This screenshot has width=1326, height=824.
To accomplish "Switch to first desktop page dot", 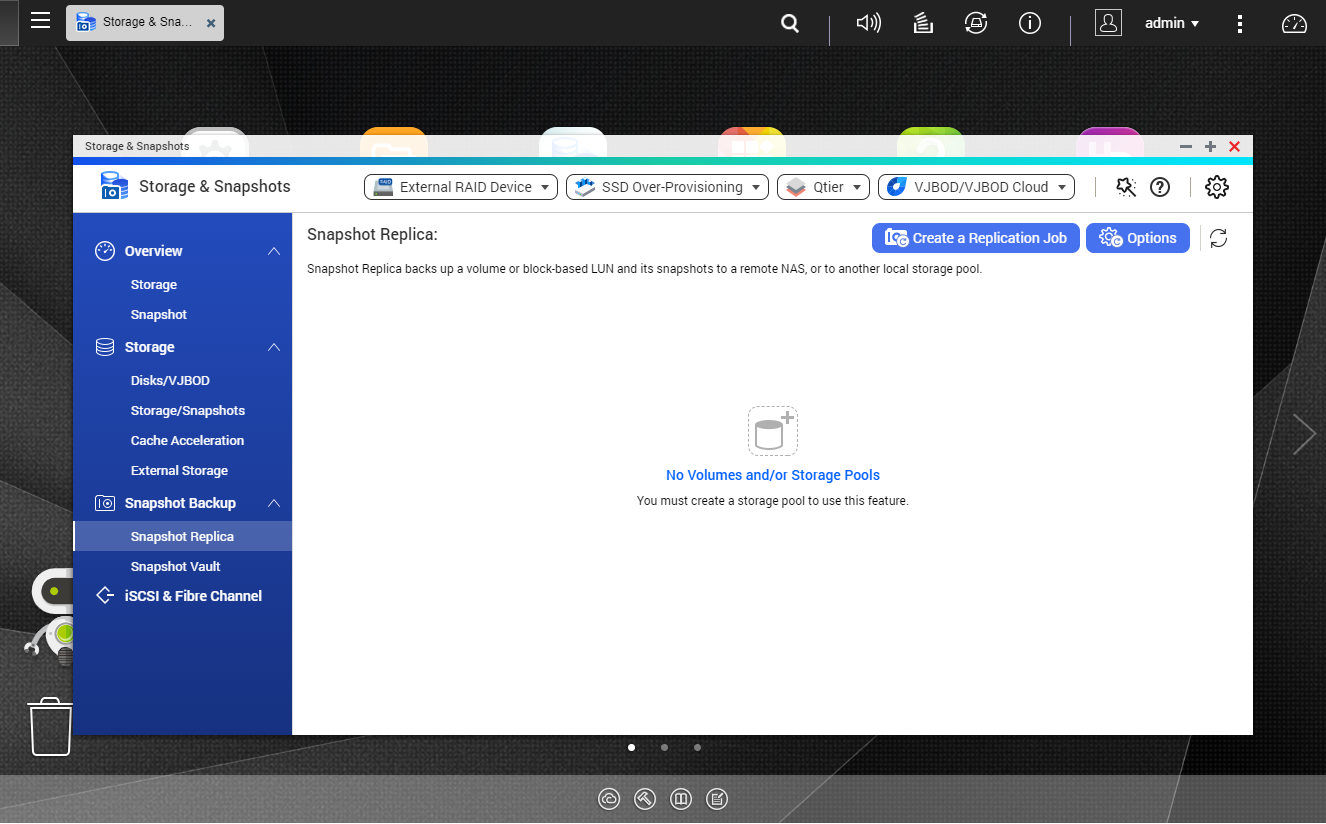I will click(631, 747).
